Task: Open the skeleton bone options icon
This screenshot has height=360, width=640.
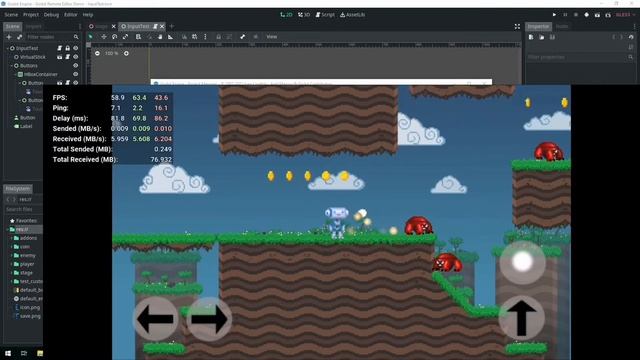Action: pos(242,37)
